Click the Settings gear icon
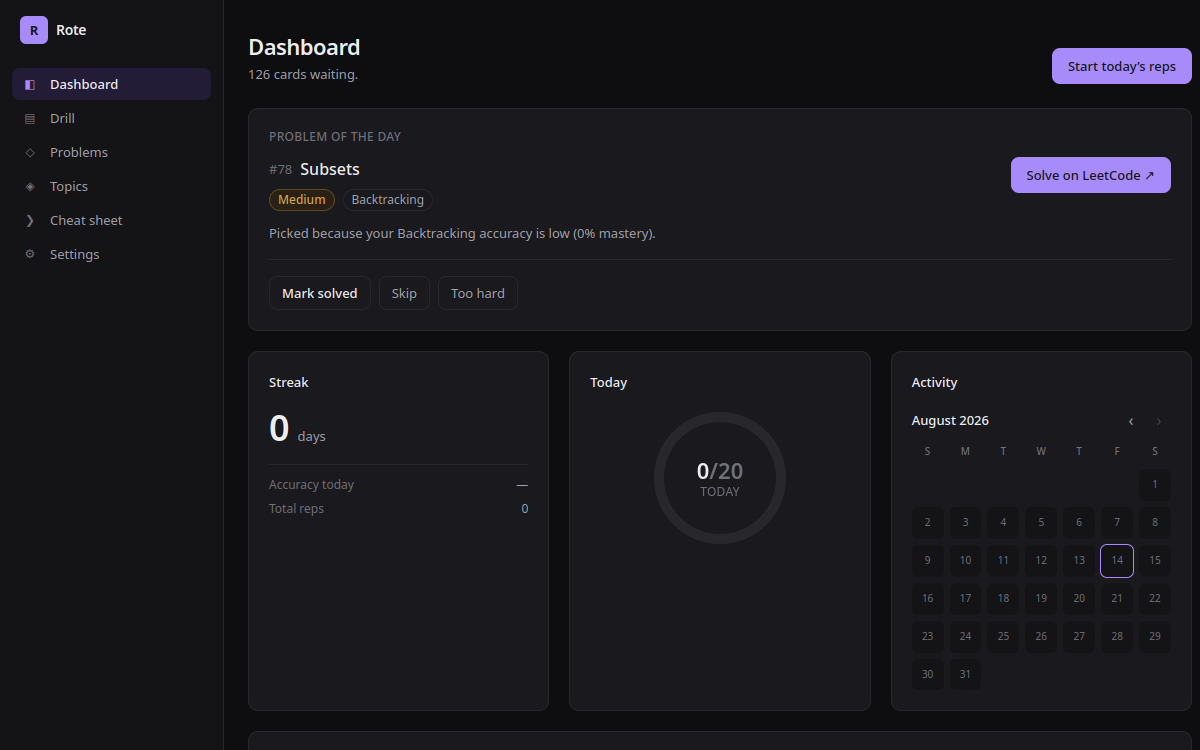The image size is (1200, 750). (x=30, y=254)
